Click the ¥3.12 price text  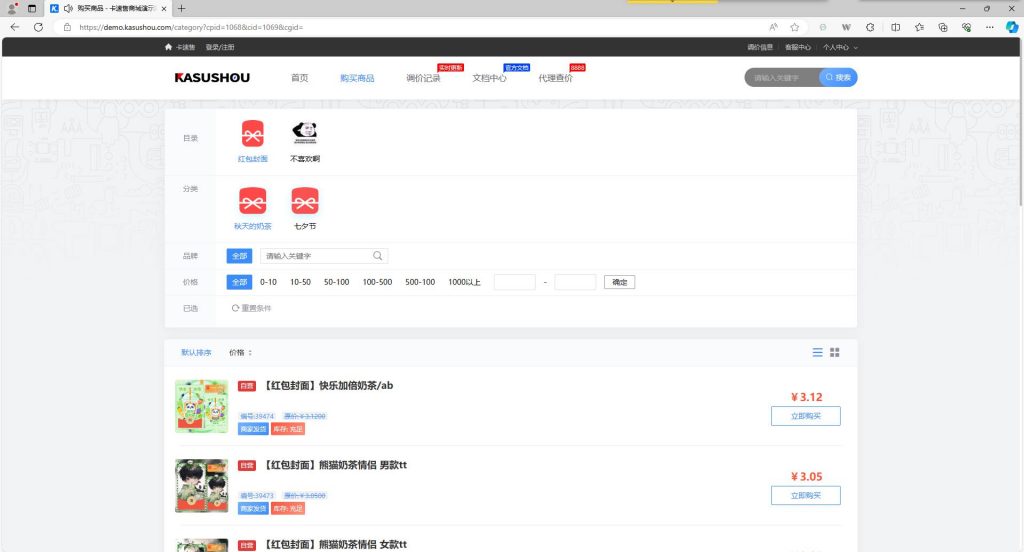pos(807,397)
